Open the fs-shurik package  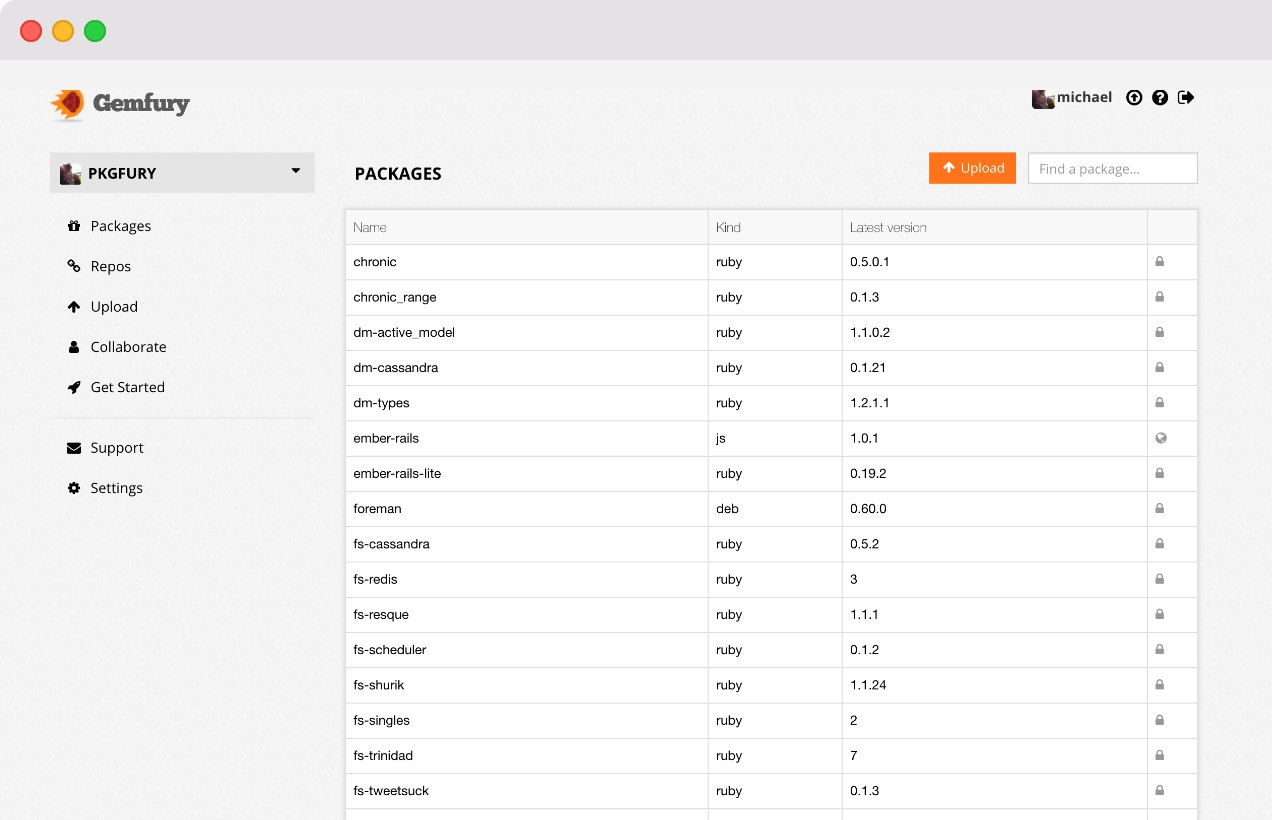[x=379, y=685]
